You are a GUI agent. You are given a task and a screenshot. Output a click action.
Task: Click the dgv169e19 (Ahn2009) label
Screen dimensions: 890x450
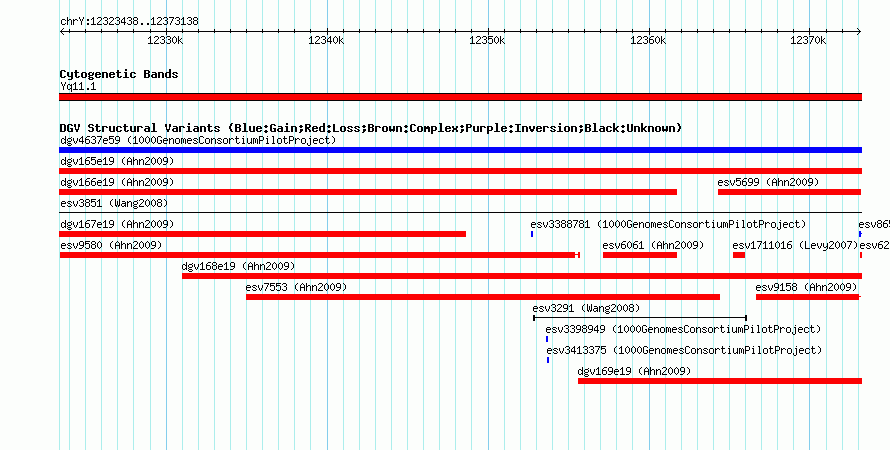[x=634, y=371]
